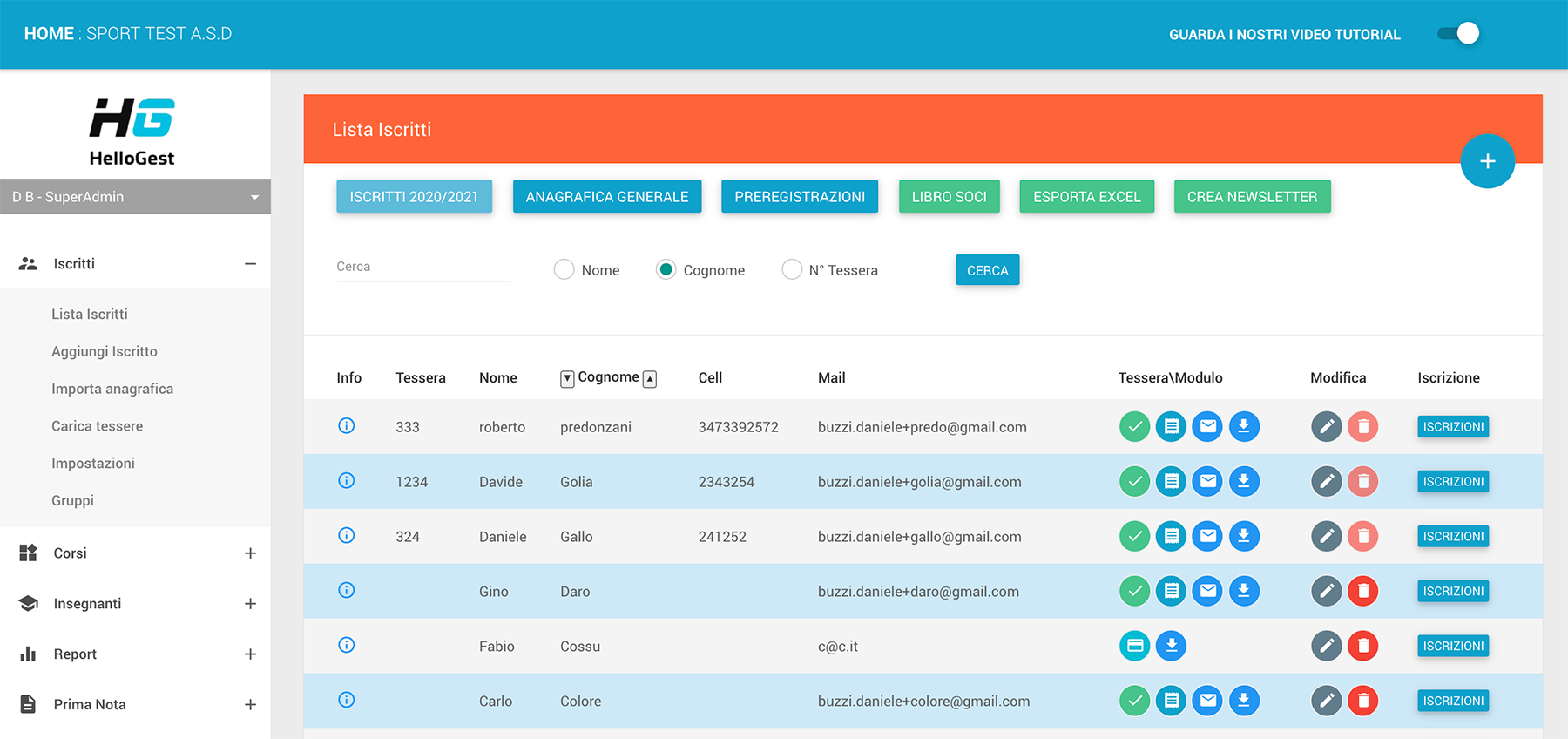Click cell number 3473392572
Viewport: 1568px width, 739px height.
[x=739, y=427]
